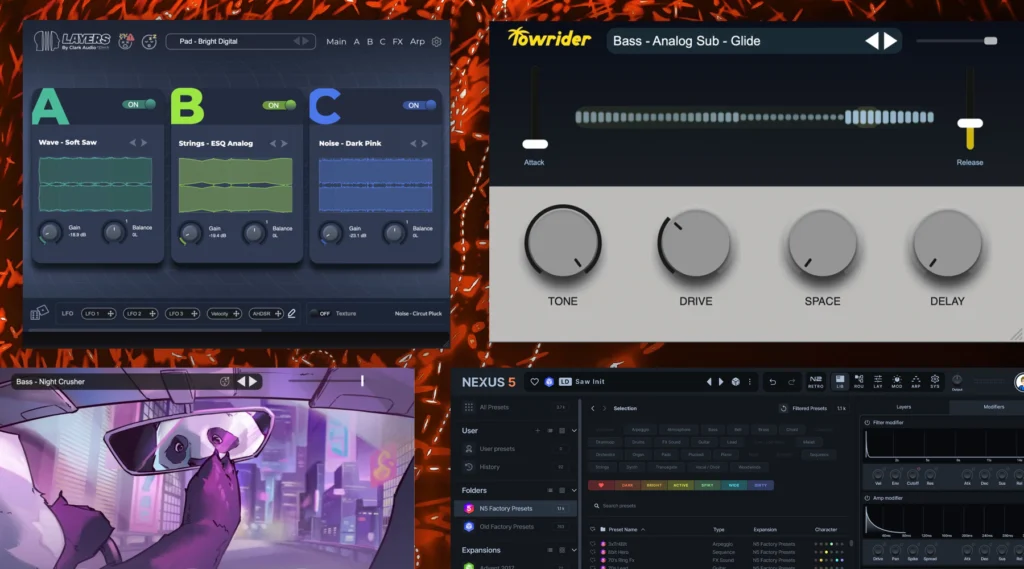Add a user folder with plus icon
The height and width of the screenshot is (569, 1024).
pos(537,431)
